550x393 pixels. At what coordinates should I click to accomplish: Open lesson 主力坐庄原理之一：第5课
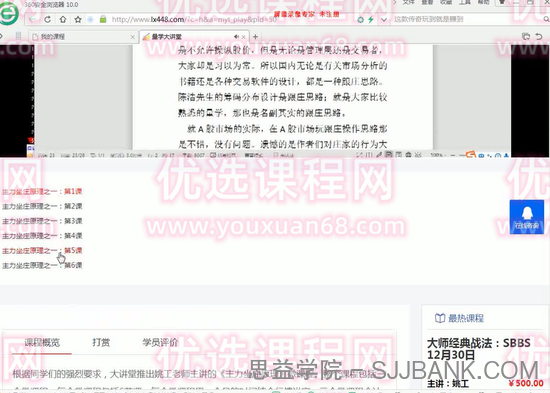(x=42, y=251)
